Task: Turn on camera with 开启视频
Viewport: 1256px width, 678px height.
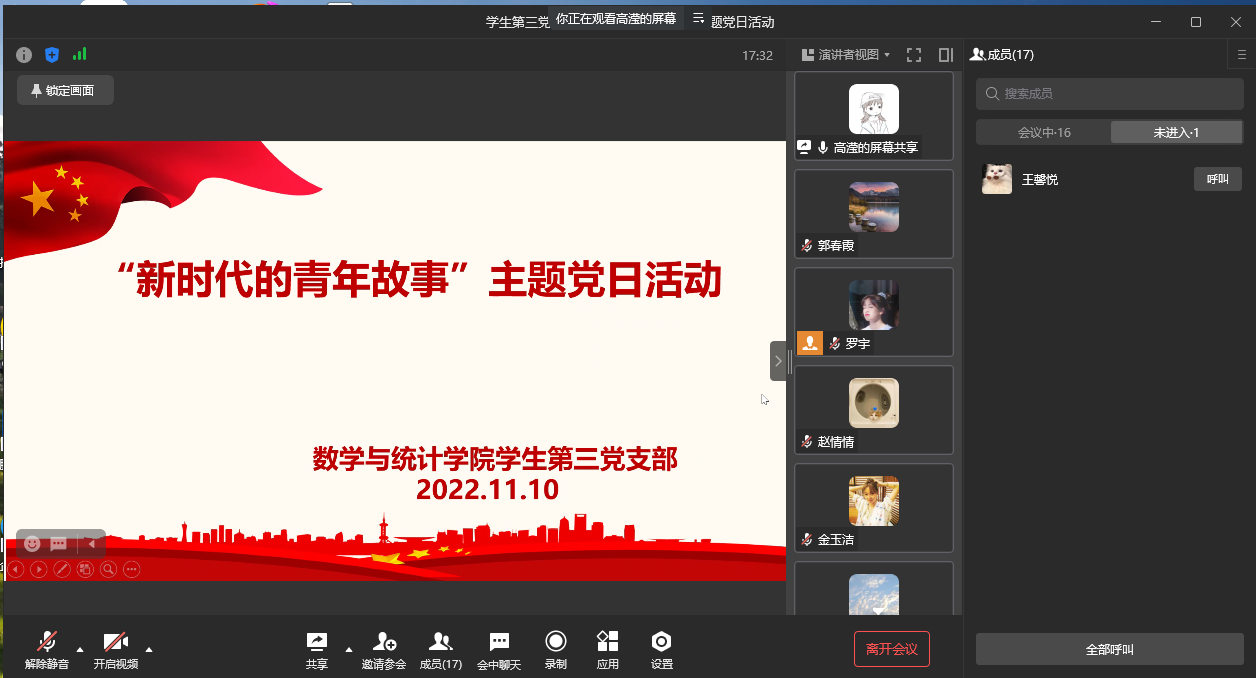Action: [116, 642]
